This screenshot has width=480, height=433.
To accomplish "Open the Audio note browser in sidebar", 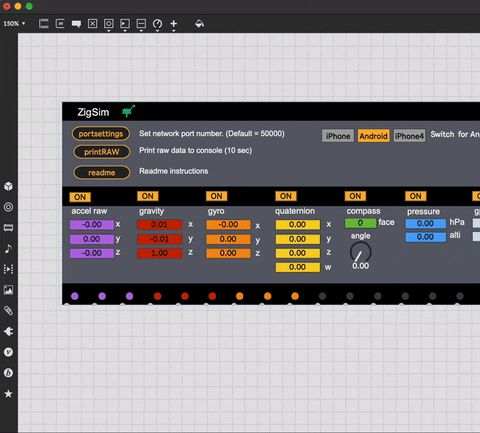I will point(8,248).
